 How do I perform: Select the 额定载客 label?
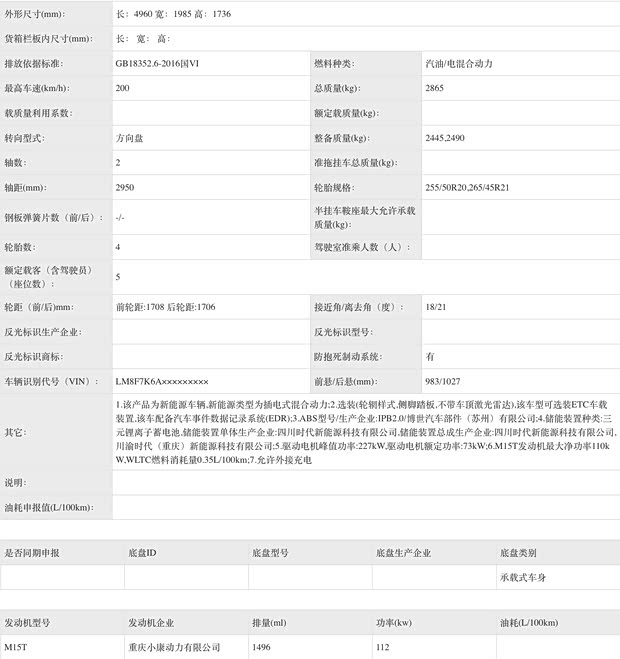pyautogui.click(x=49, y=277)
